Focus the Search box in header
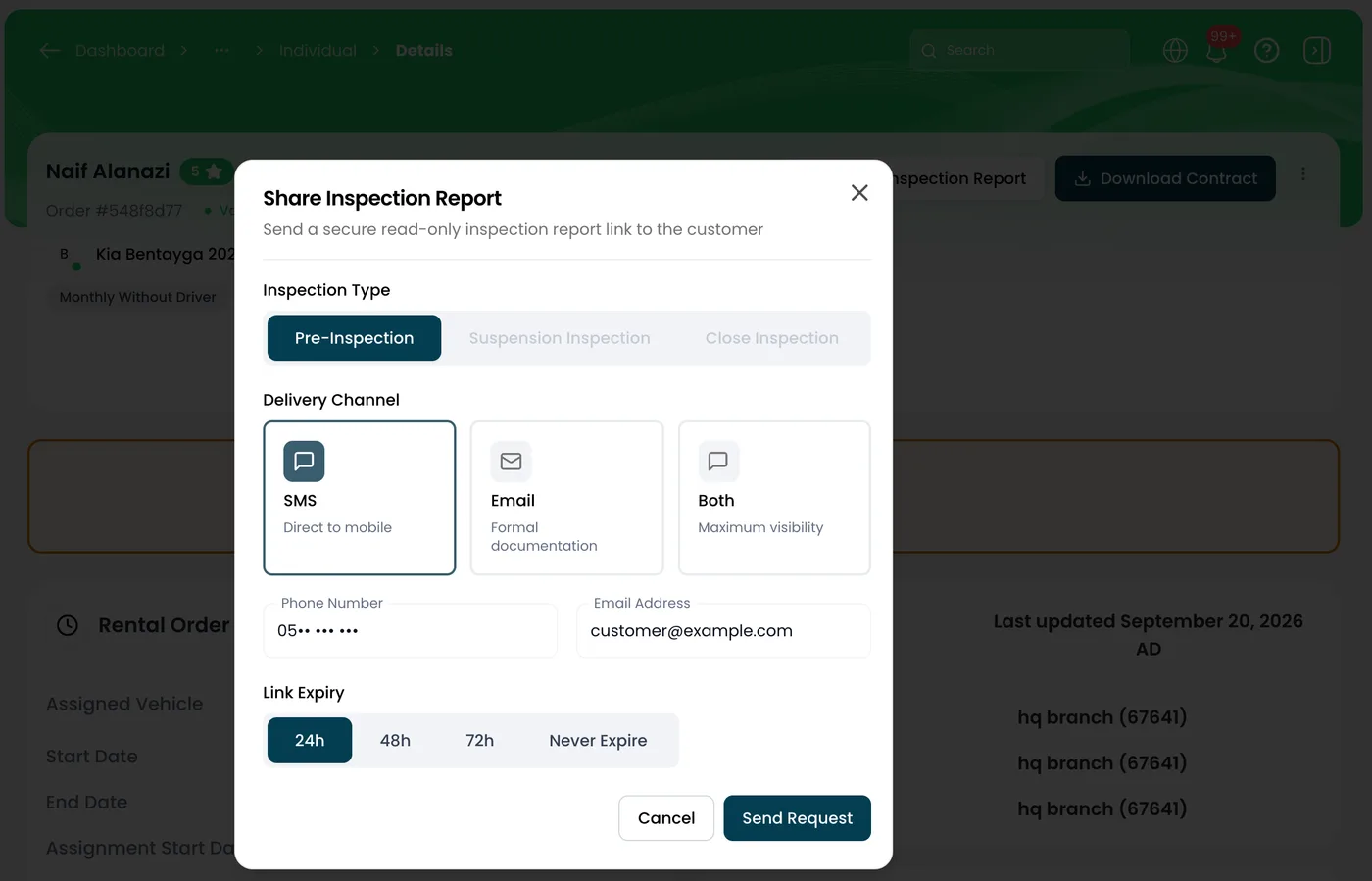 point(1020,50)
